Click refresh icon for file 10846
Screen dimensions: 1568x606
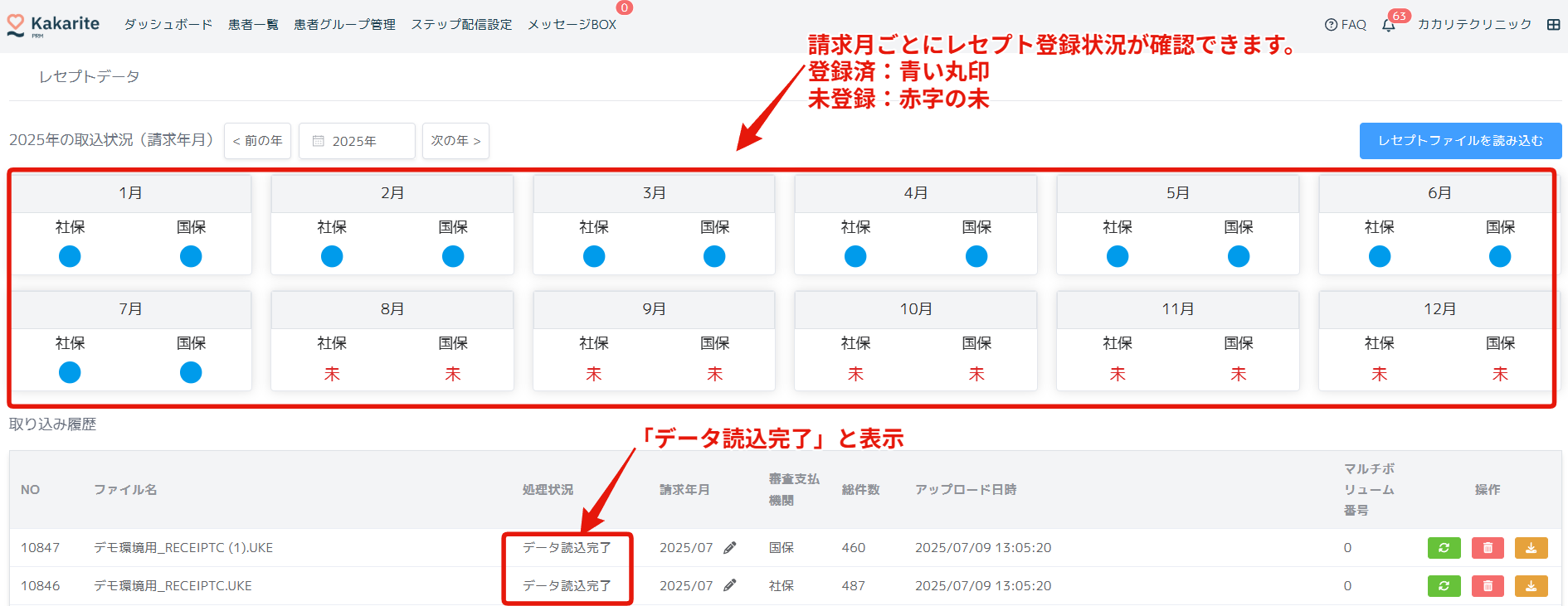[x=1444, y=586]
